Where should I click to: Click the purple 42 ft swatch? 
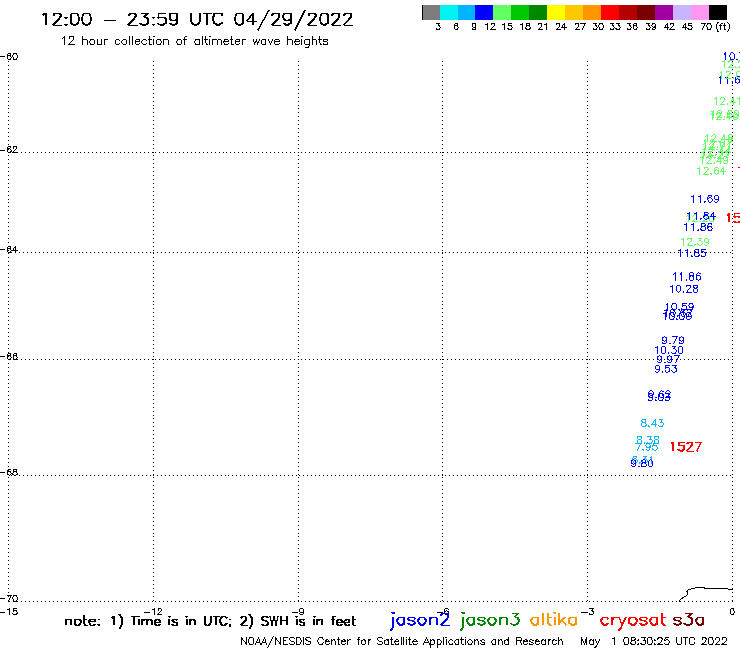click(x=664, y=12)
